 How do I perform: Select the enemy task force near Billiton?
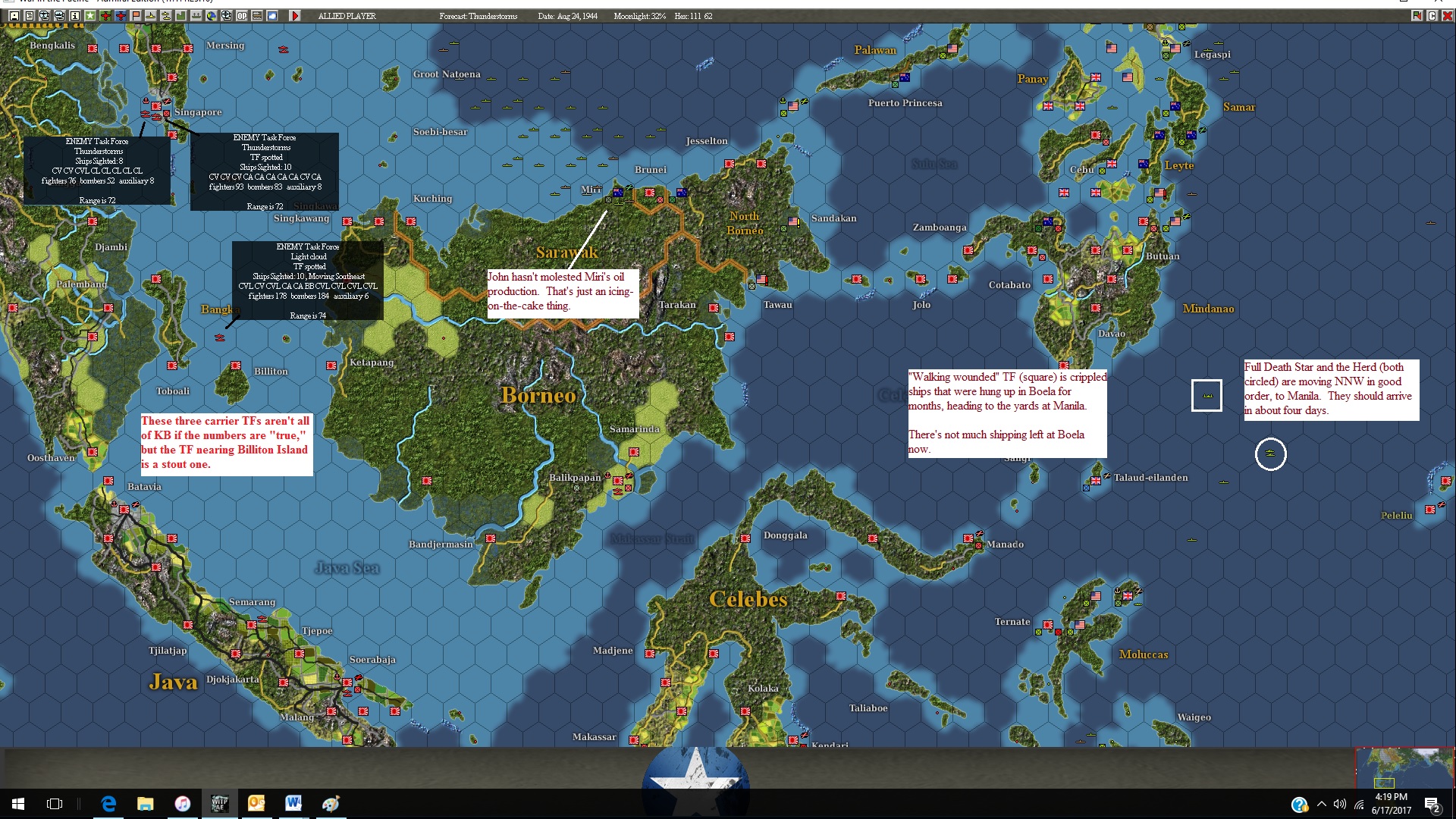(220, 337)
